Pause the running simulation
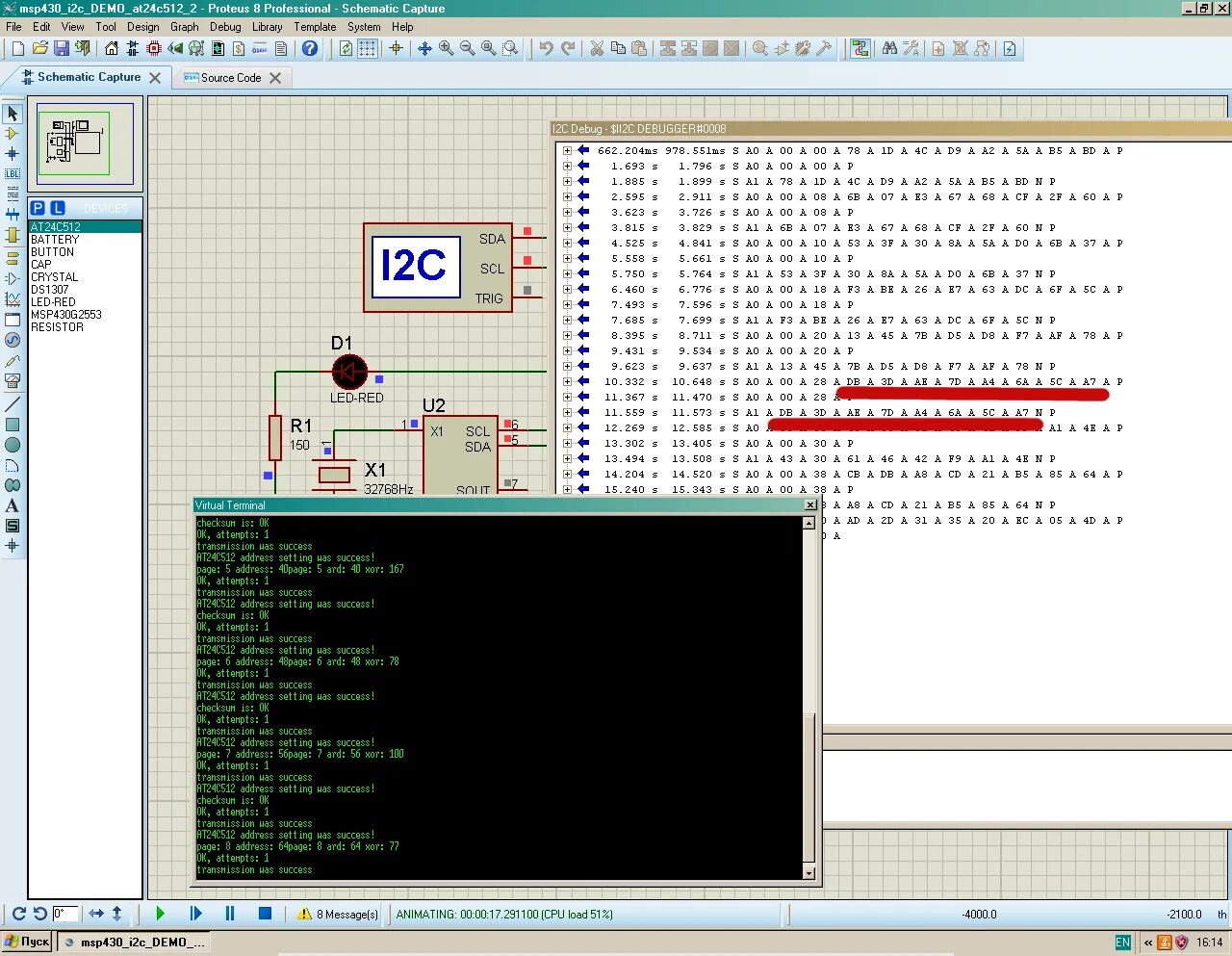The width and height of the screenshot is (1232, 956). [230, 914]
